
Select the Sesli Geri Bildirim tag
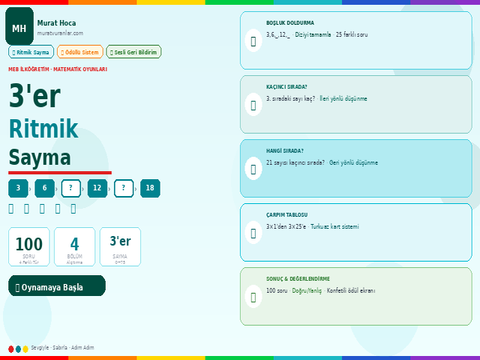(x=134, y=52)
